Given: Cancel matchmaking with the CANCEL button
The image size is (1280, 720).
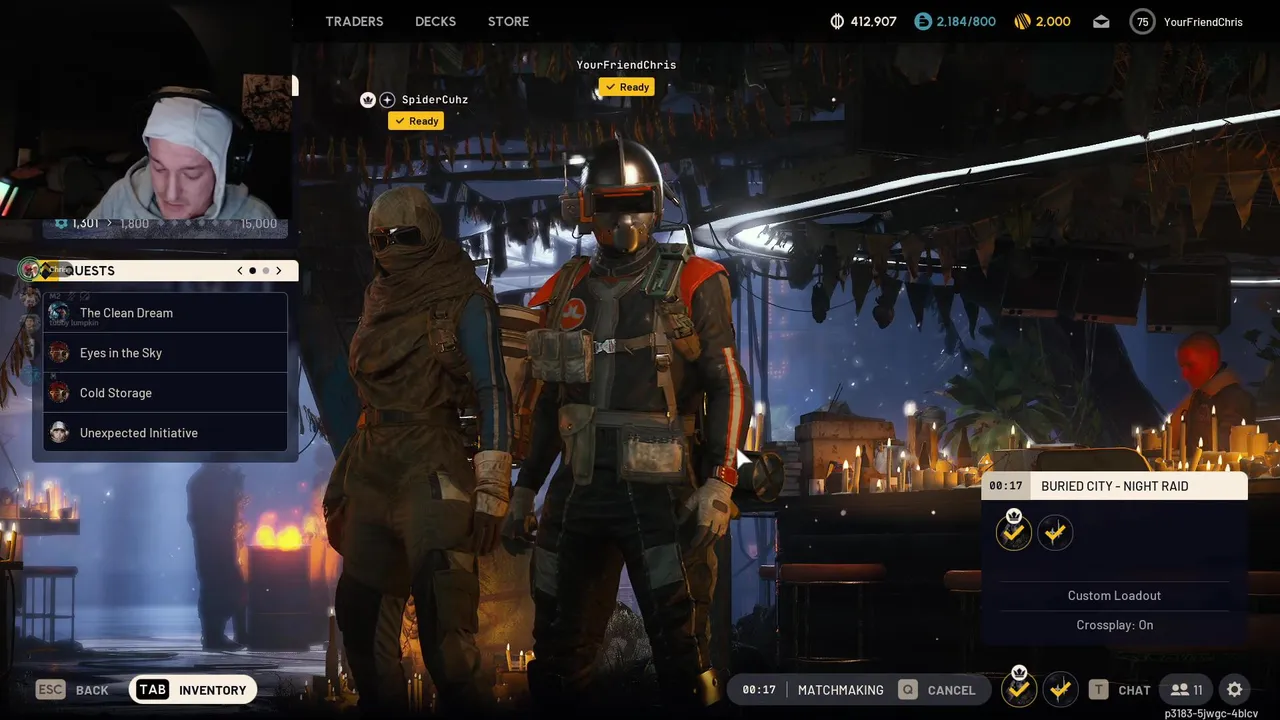Looking at the screenshot, I should tap(951, 690).
